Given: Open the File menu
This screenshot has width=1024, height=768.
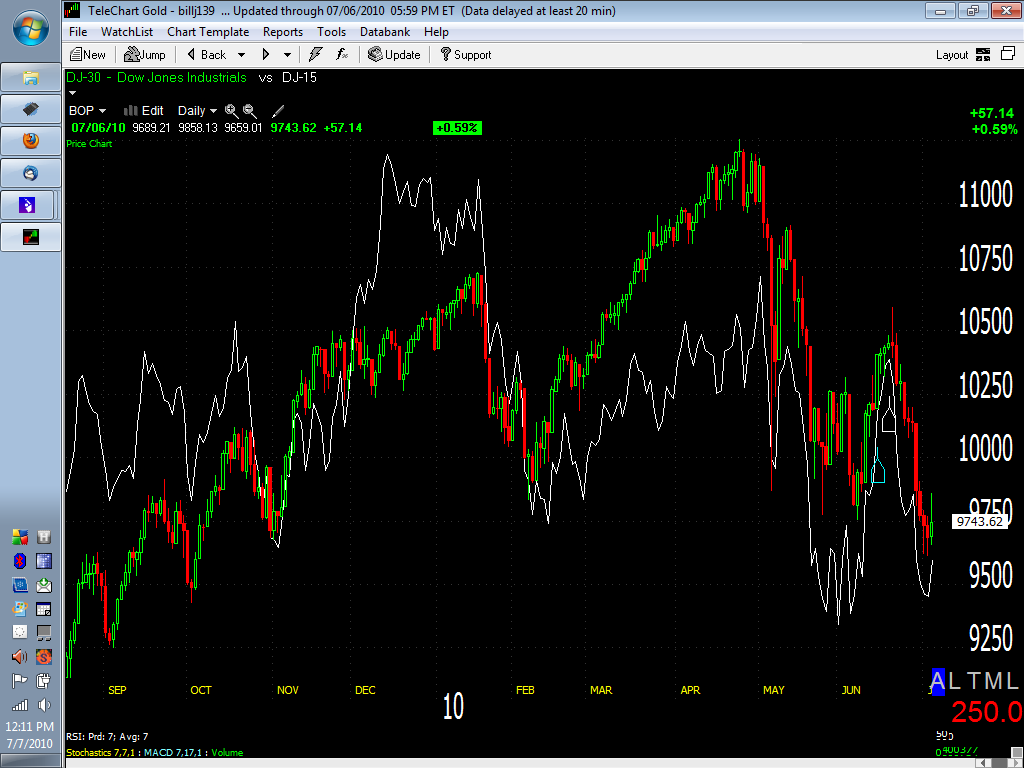Looking at the screenshot, I should click(x=78, y=32).
